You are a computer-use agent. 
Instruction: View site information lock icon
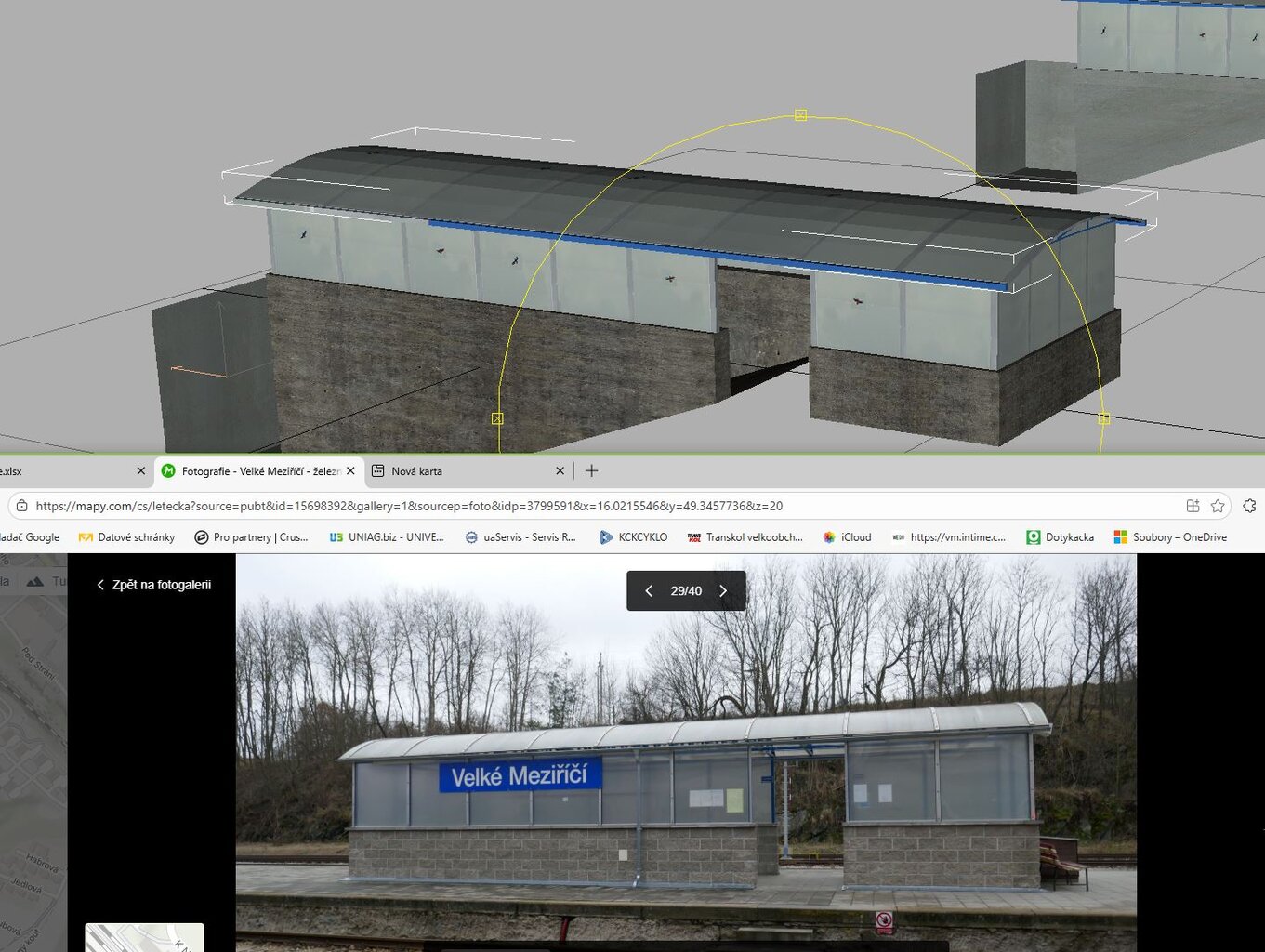(21, 506)
